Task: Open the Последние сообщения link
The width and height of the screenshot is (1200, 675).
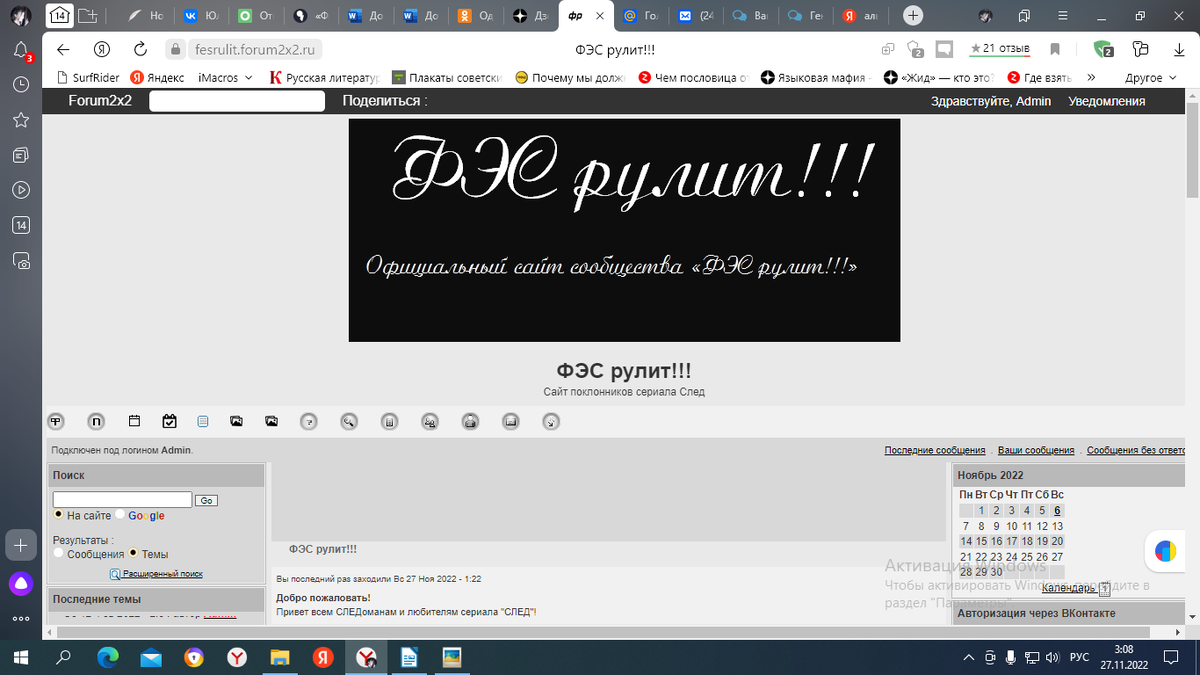Action: 934,451
